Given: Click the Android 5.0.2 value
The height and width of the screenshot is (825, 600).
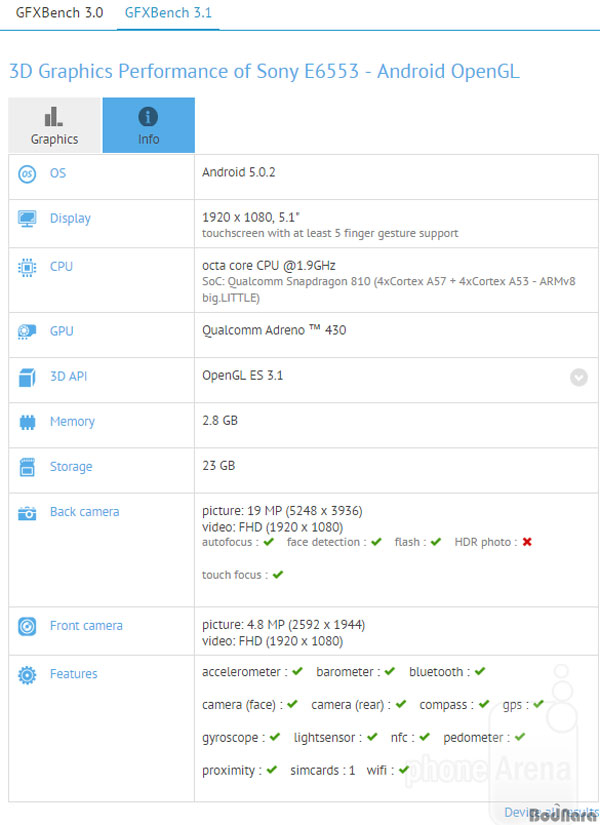Looking at the screenshot, I should (238, 172).
